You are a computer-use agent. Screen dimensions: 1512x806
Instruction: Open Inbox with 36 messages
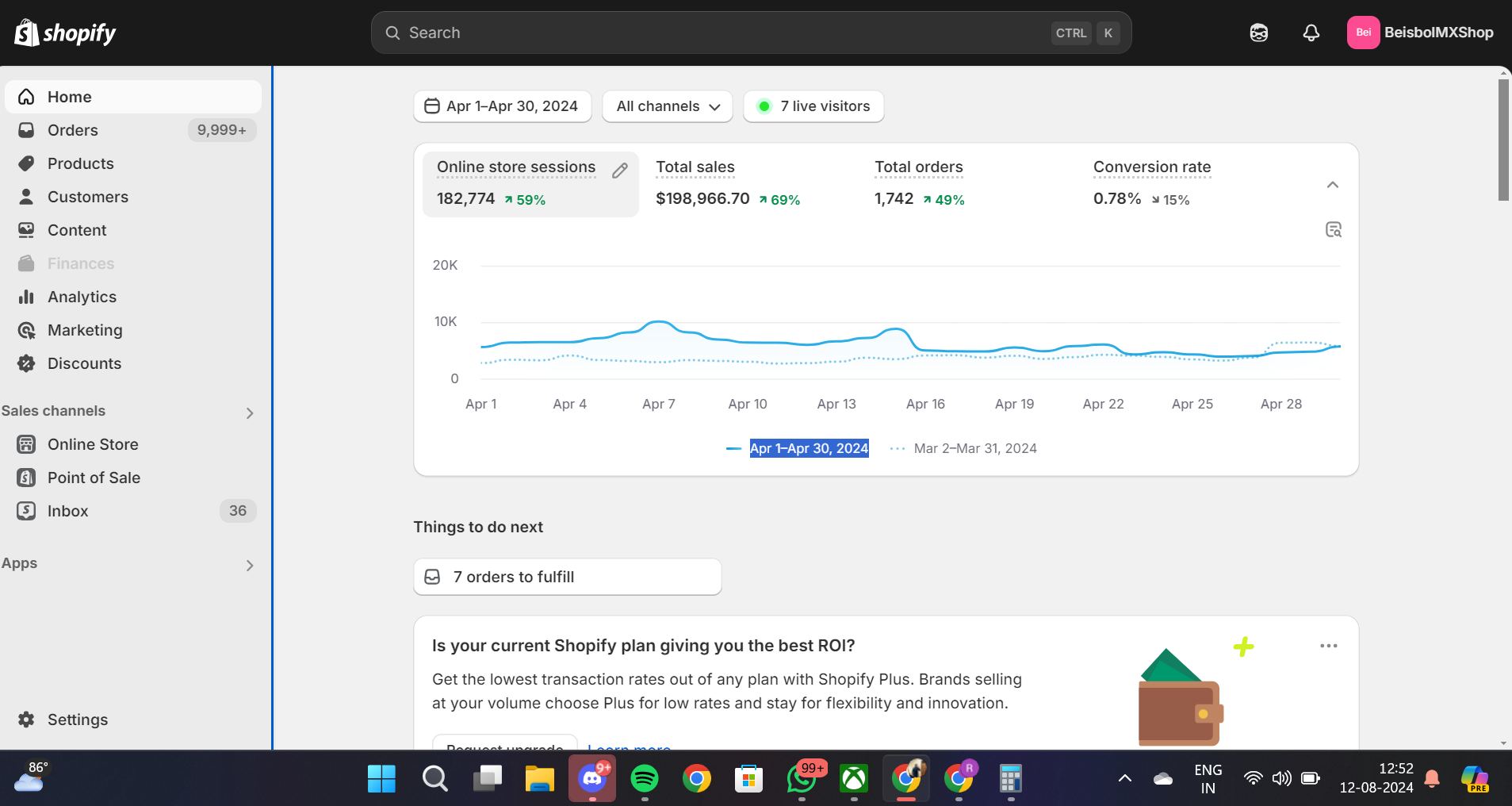tap(133, 511)
